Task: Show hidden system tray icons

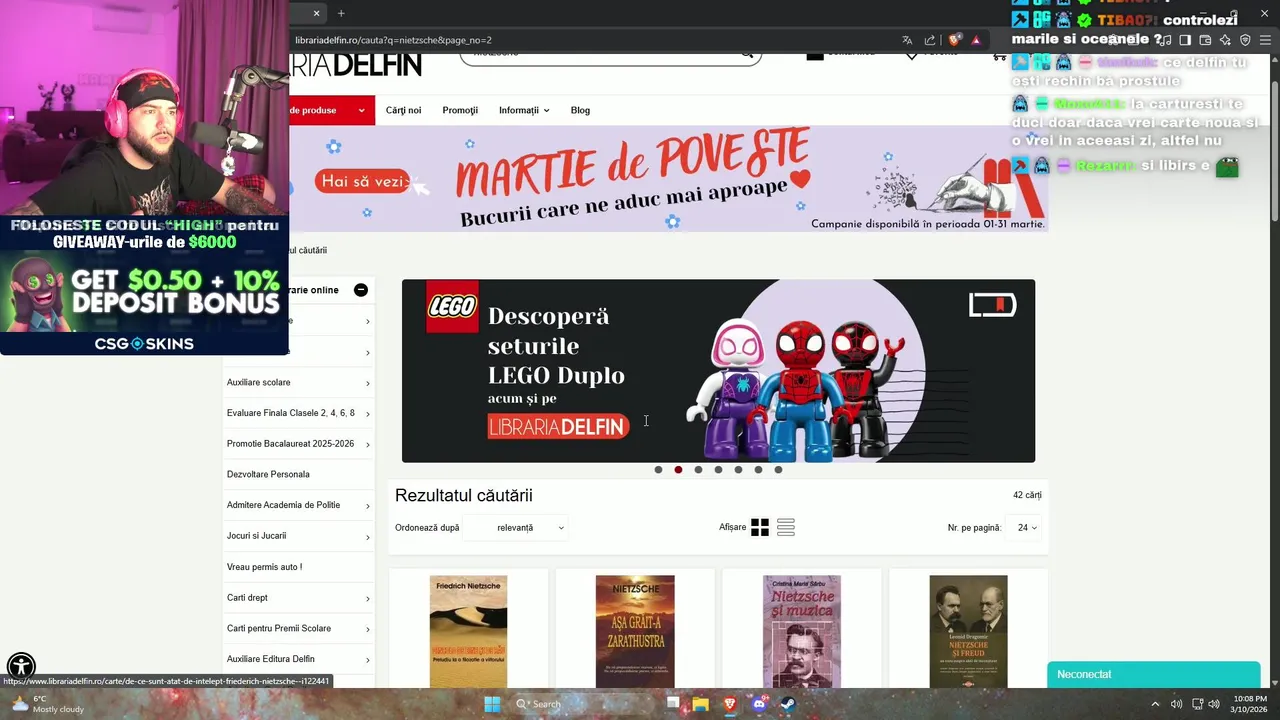Action: point(1155,704)
